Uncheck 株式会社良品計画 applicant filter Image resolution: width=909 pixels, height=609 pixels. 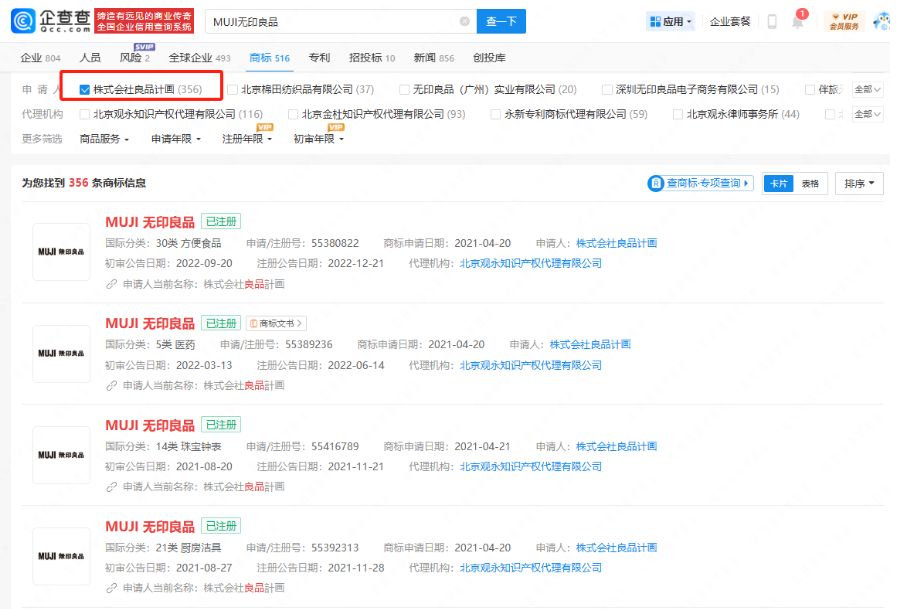coord(85,89)
